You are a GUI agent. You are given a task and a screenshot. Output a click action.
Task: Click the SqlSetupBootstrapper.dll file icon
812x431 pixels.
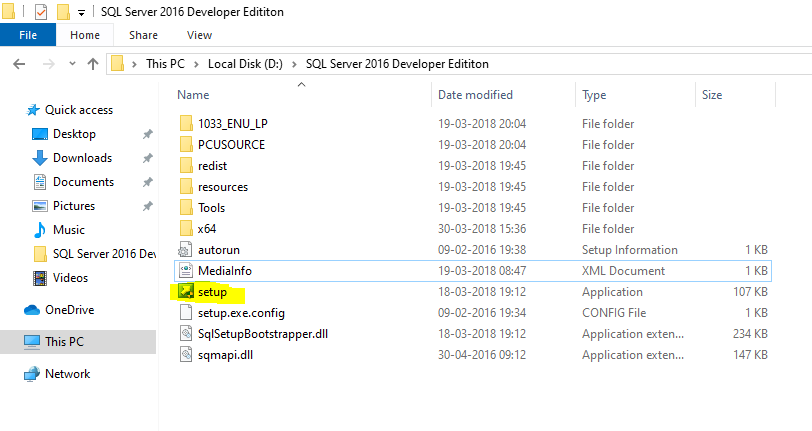(185, 334)
